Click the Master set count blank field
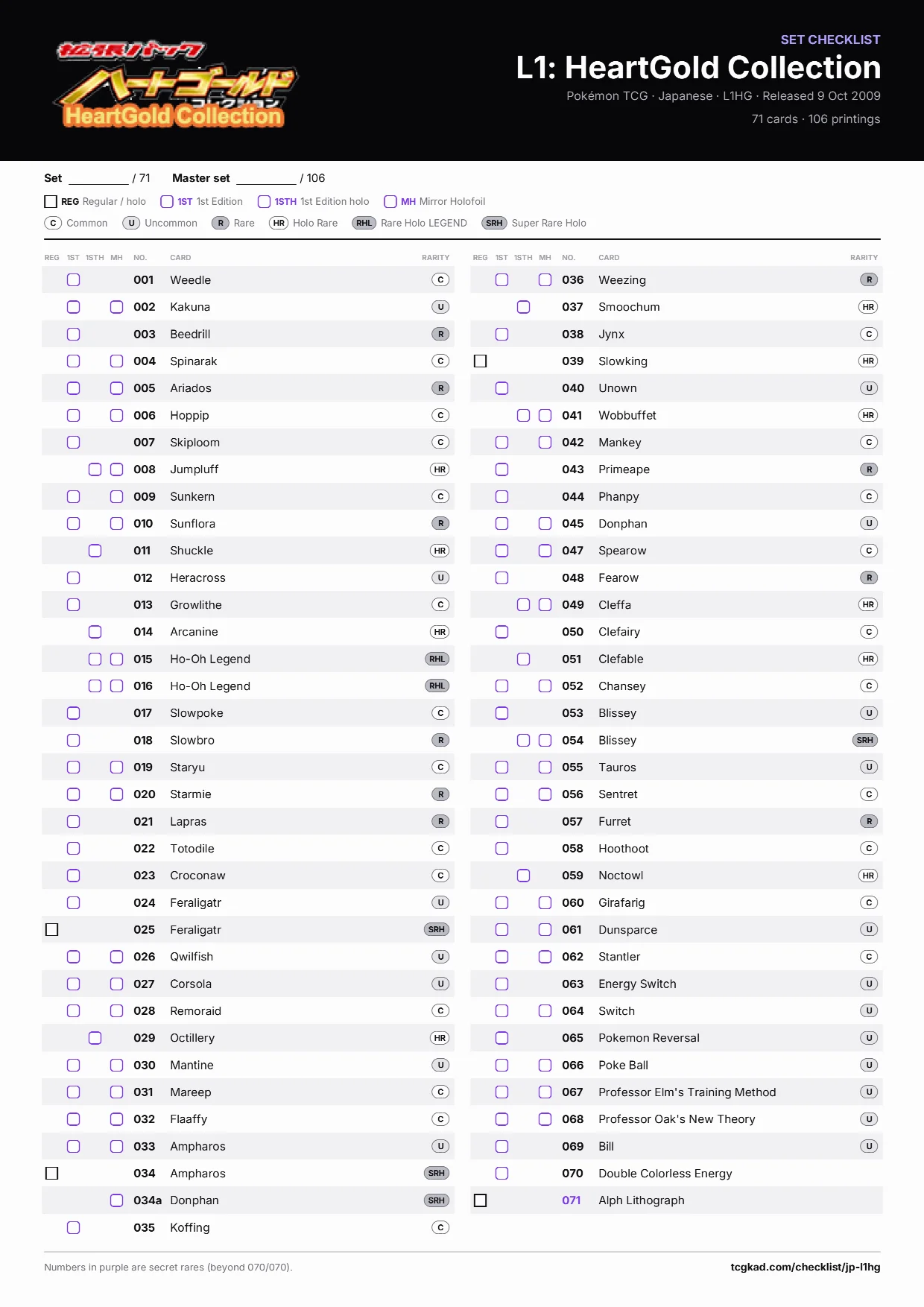 (266, 178)
